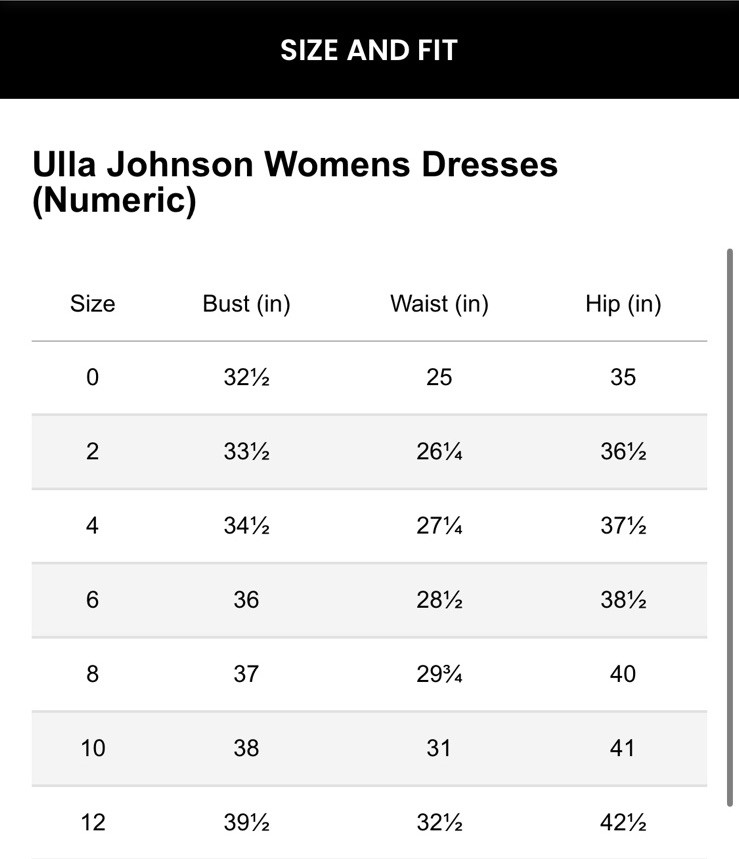Click the size 4 row label
The height and width of the screenshot is (859, 739).
(x=92, y=526)
